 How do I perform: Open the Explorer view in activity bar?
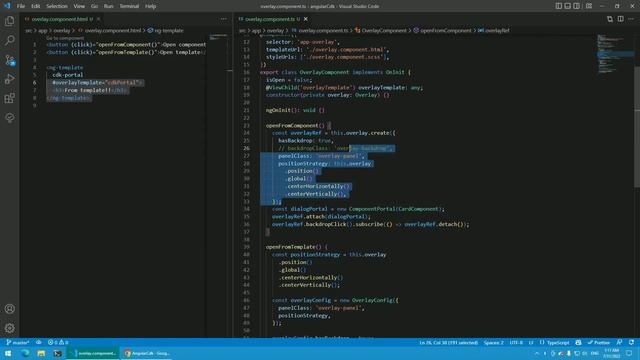point(9,21)
